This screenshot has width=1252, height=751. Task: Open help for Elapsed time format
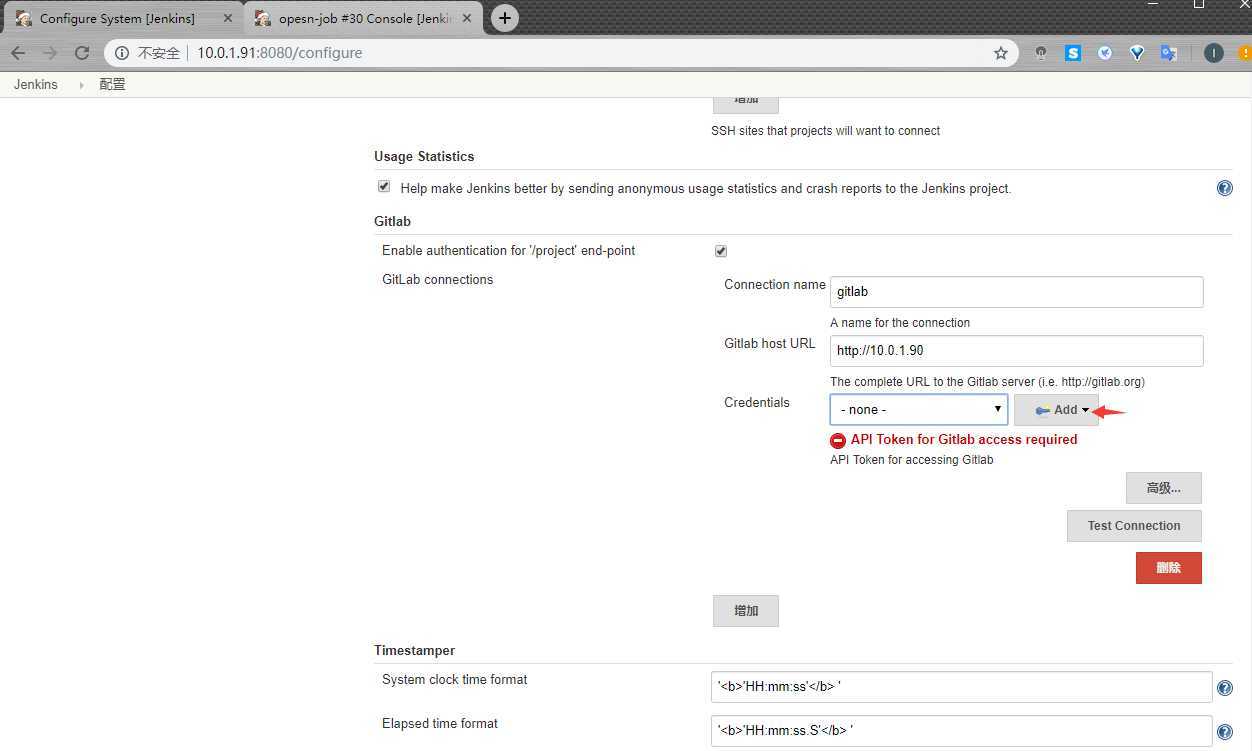[1224, 732]
